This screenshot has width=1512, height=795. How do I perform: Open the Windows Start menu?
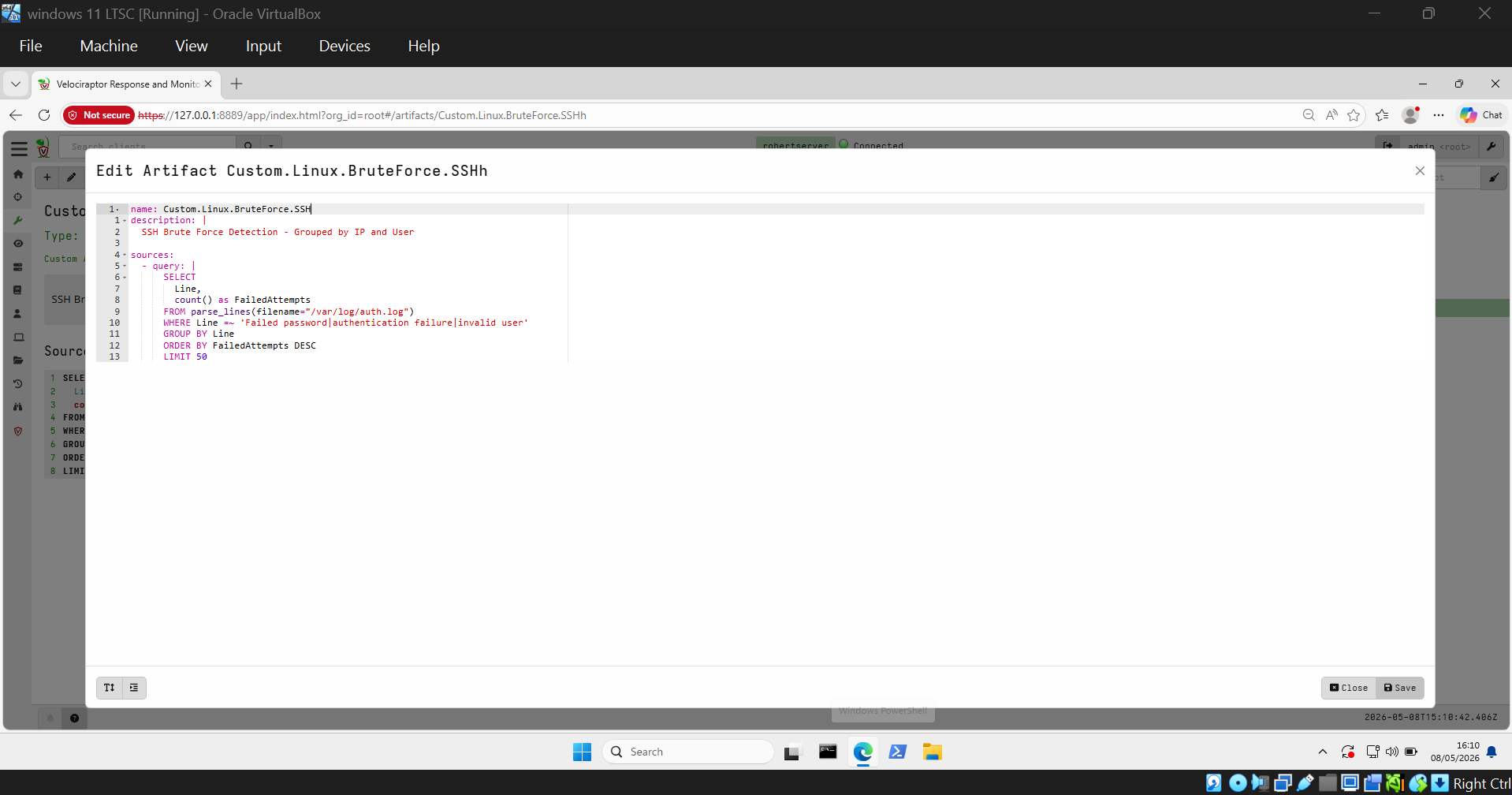(x=582, y=752)
